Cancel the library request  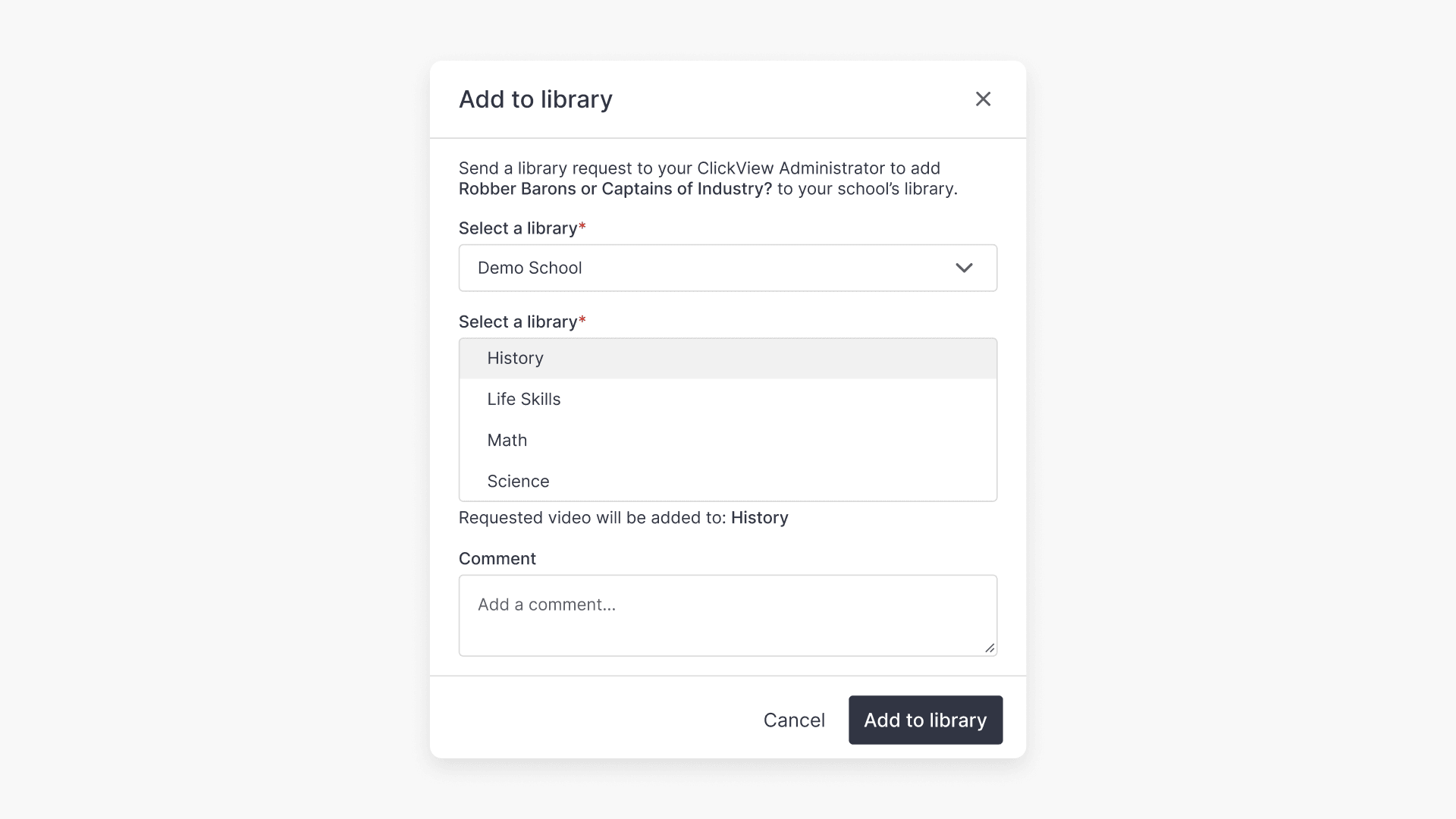click(x=794, y=720)
